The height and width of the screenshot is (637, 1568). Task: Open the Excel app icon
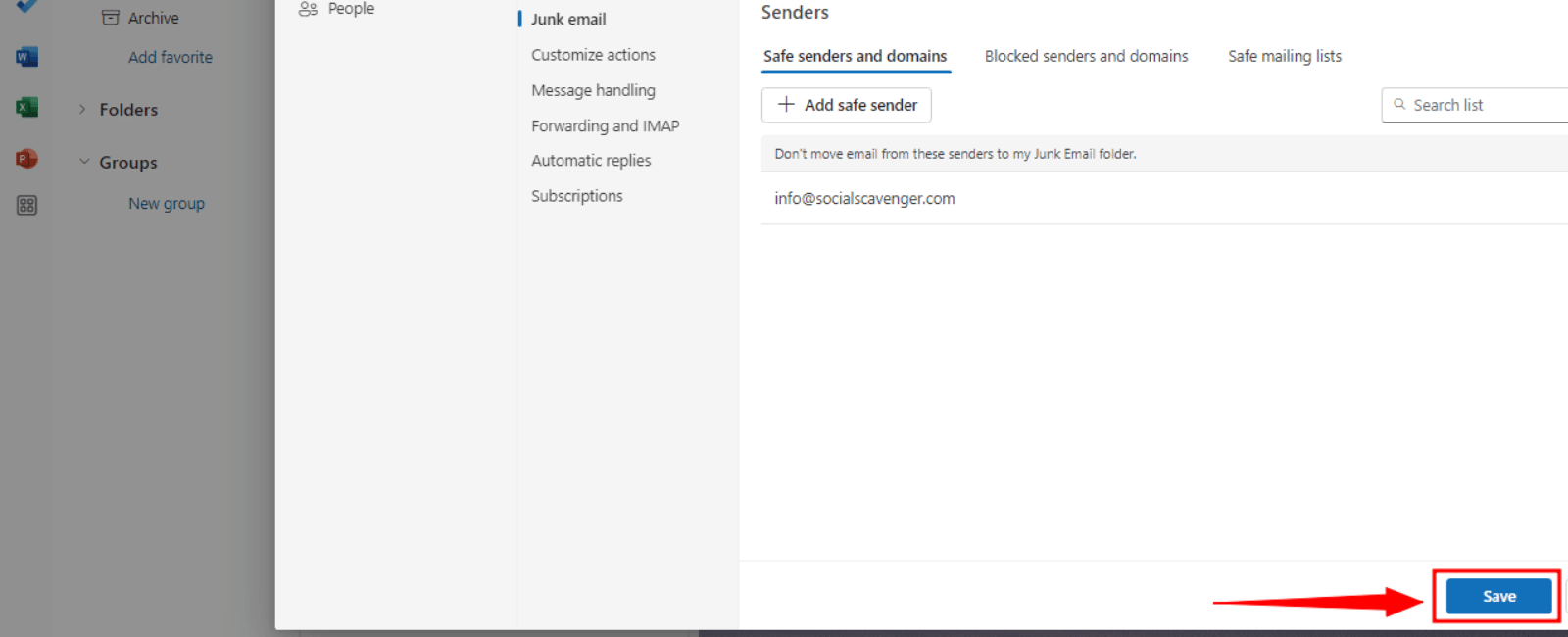coord(26,107)
